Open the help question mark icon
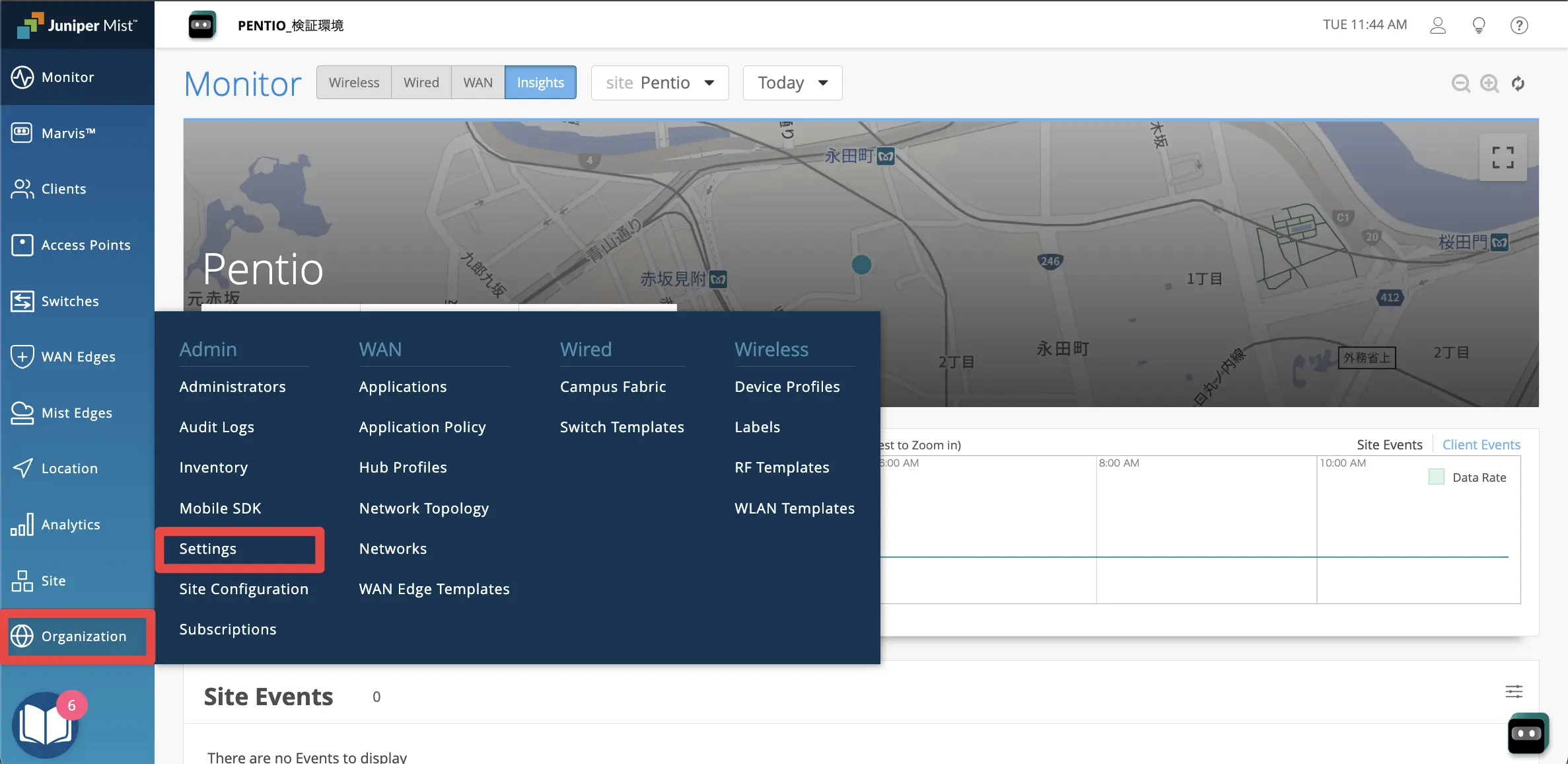Image resolution: width=1568 pixels, height=764 pixels. click(x=1519, y=25)
